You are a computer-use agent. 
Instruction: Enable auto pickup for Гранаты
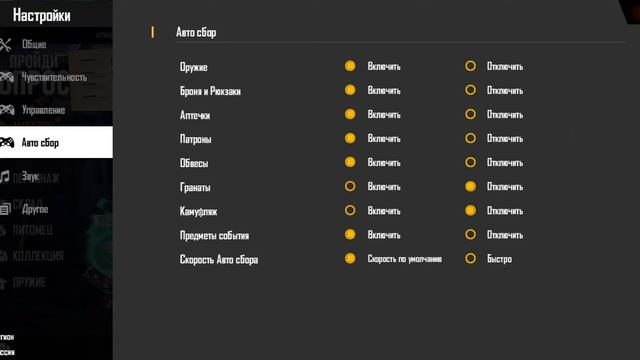350,187
